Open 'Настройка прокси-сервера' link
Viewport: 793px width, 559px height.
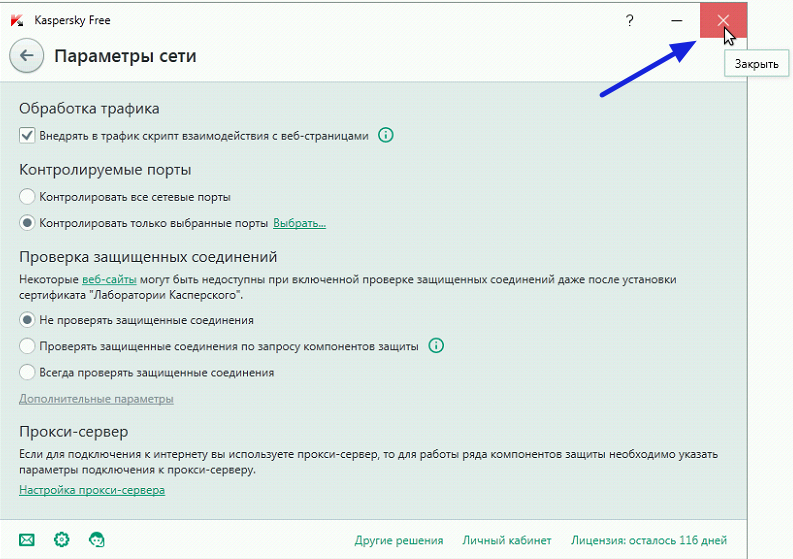point(92,490)
